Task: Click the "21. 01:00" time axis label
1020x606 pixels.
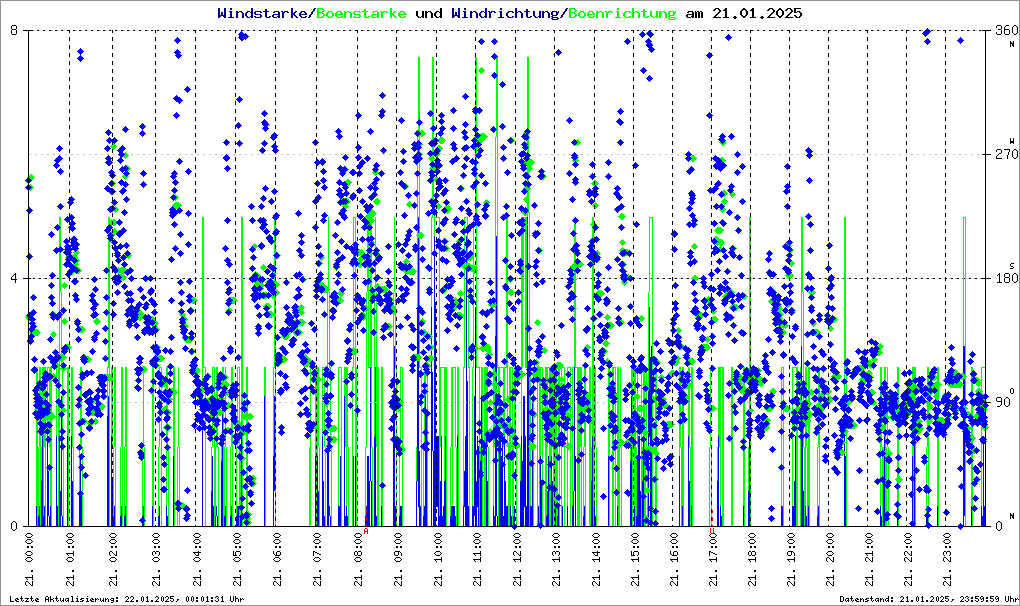Action: pyautogui.click(x=70, y=559)
